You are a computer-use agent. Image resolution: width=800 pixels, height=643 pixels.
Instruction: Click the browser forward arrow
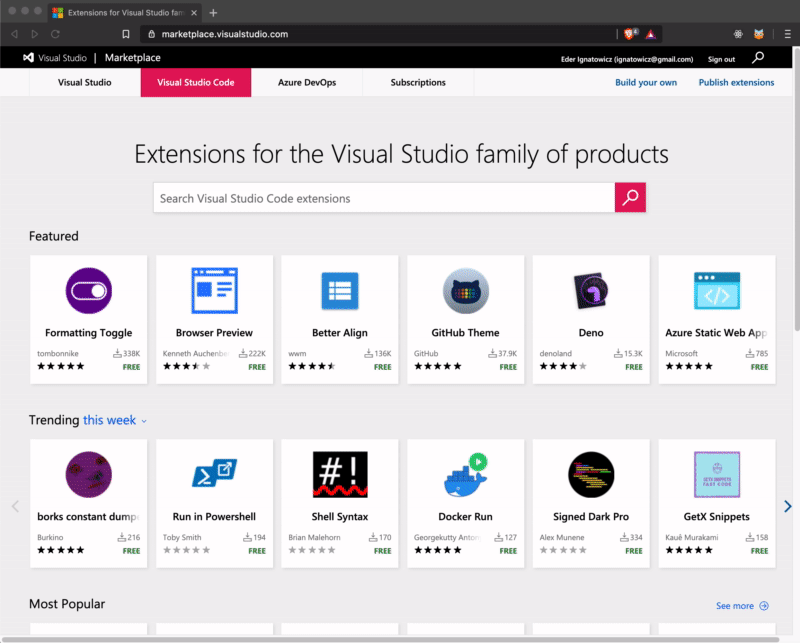pyautogui.click(x=35, y=34)
